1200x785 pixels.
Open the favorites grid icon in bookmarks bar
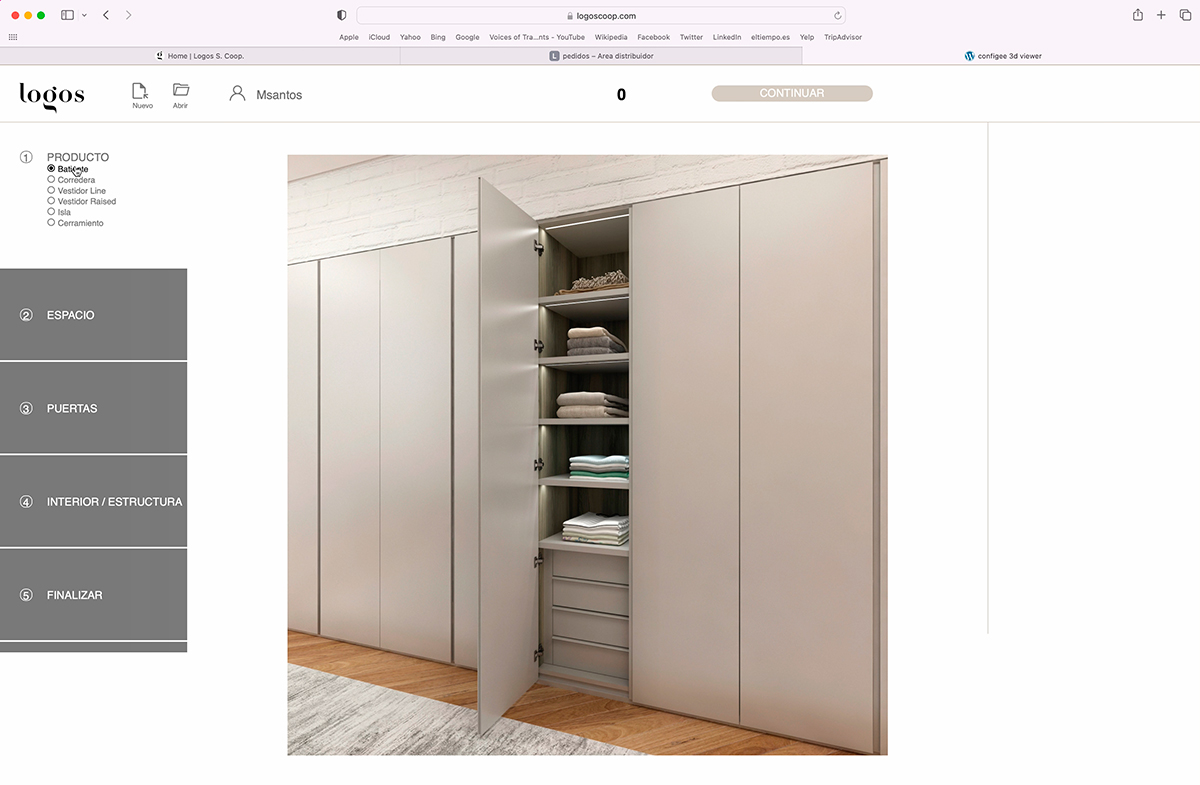pyautogui.click(x=13, y=37)
